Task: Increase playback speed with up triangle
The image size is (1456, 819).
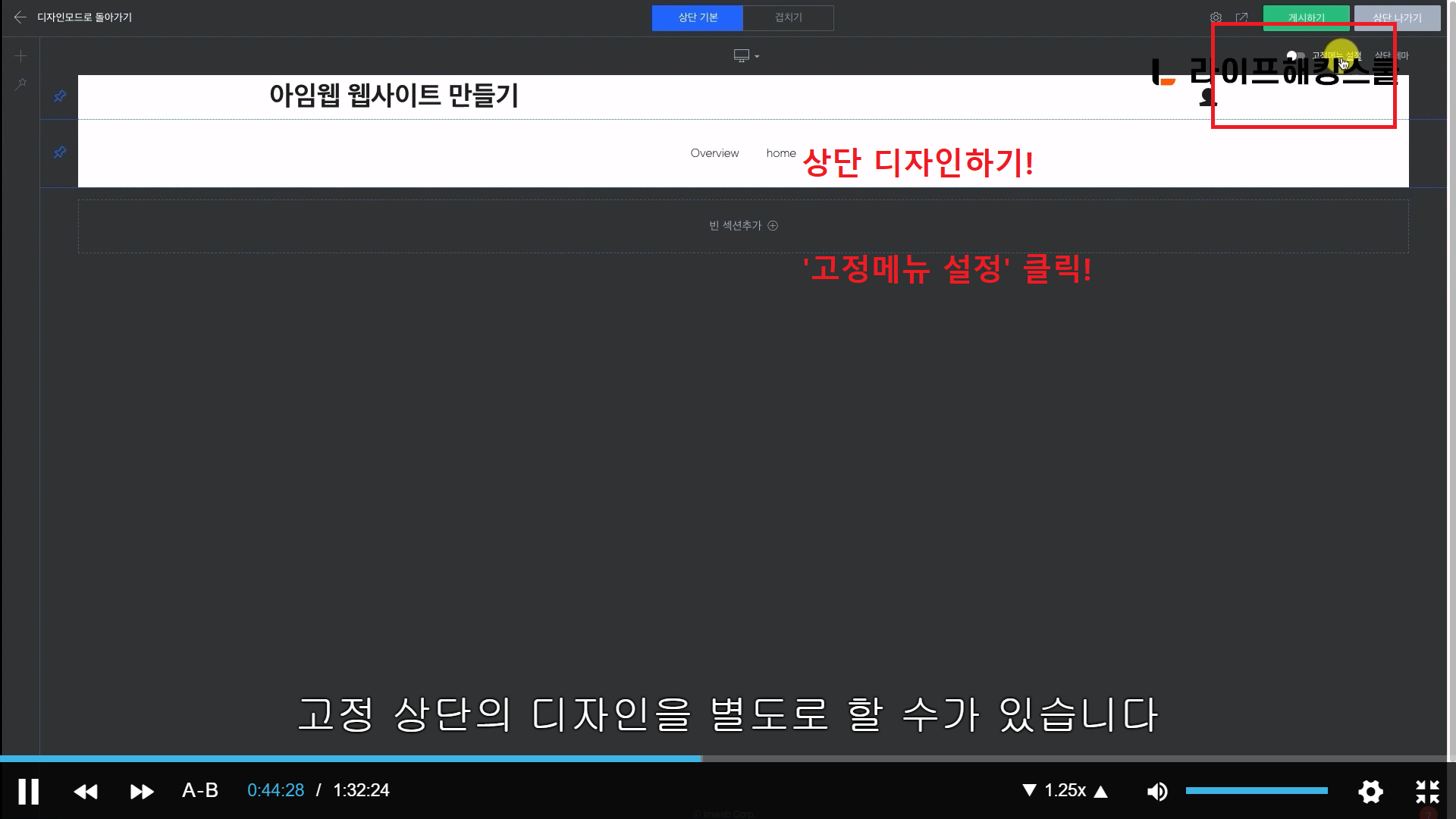Action: pos(1101,791)
